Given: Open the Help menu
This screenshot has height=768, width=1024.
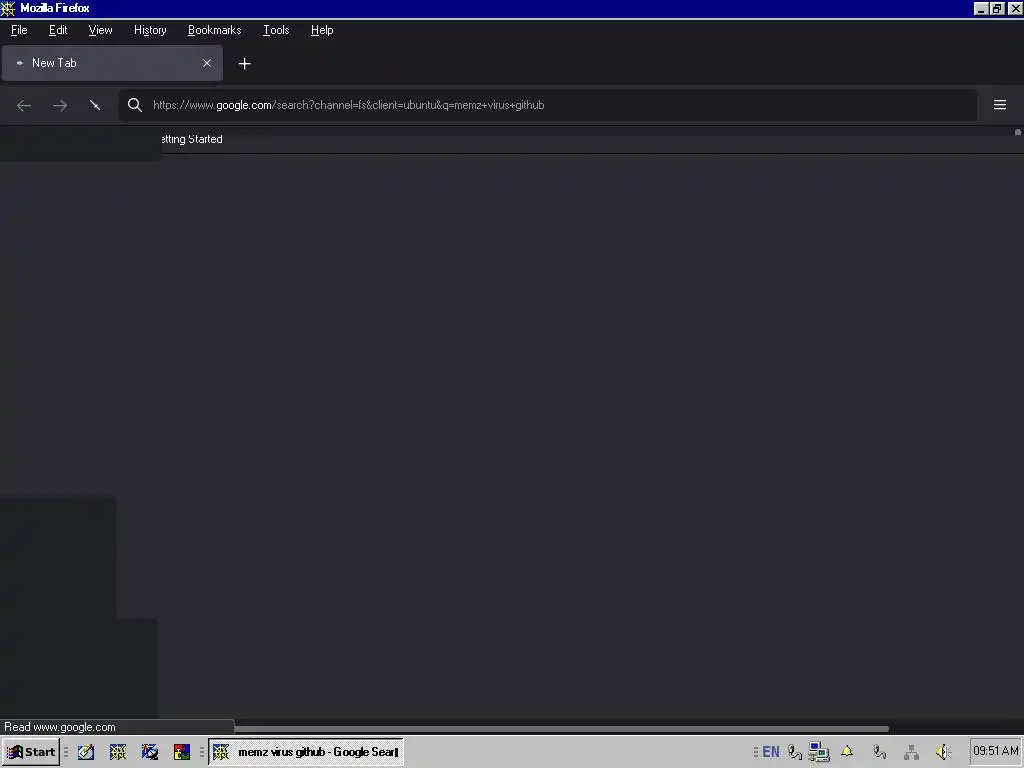Looking at the screenshot, I should [322, 30].
